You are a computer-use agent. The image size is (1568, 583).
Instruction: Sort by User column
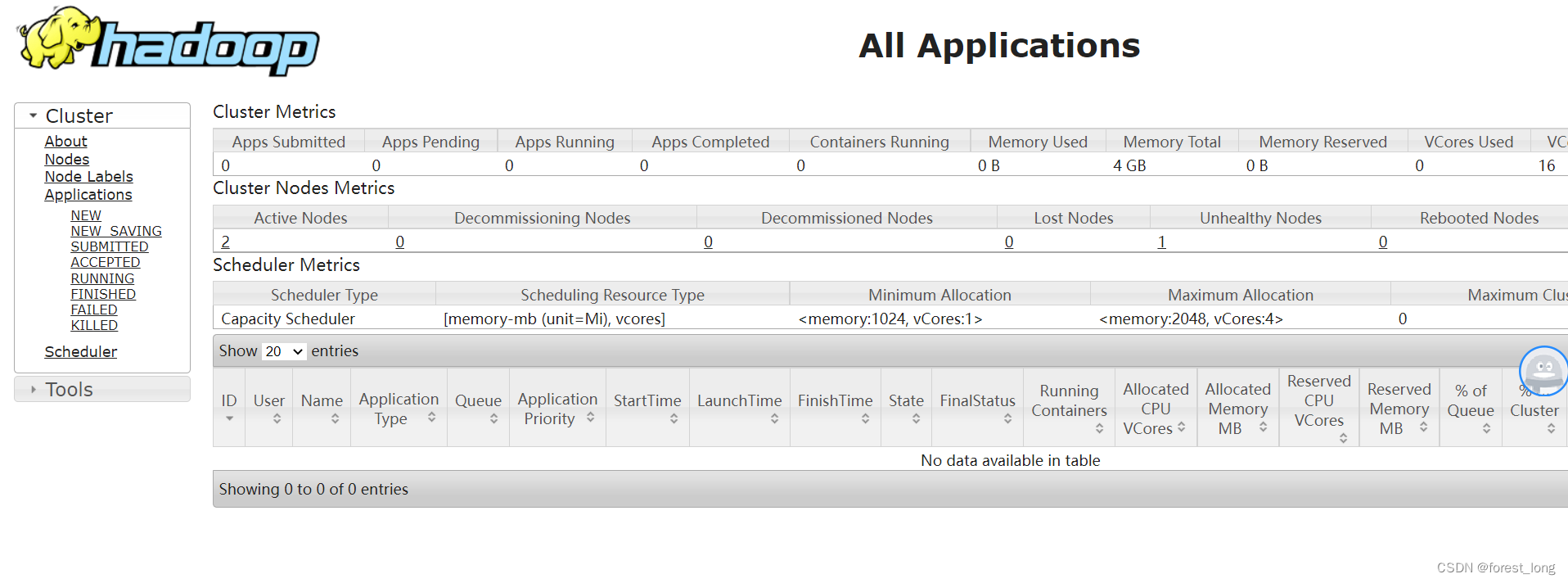269,407
